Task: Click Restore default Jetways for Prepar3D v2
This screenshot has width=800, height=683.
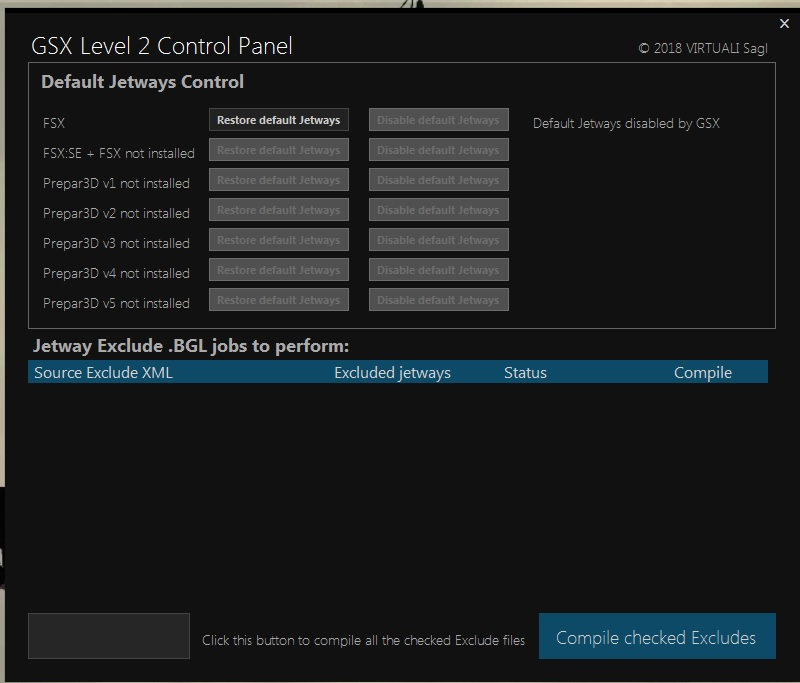Action: tap(279, 210)
